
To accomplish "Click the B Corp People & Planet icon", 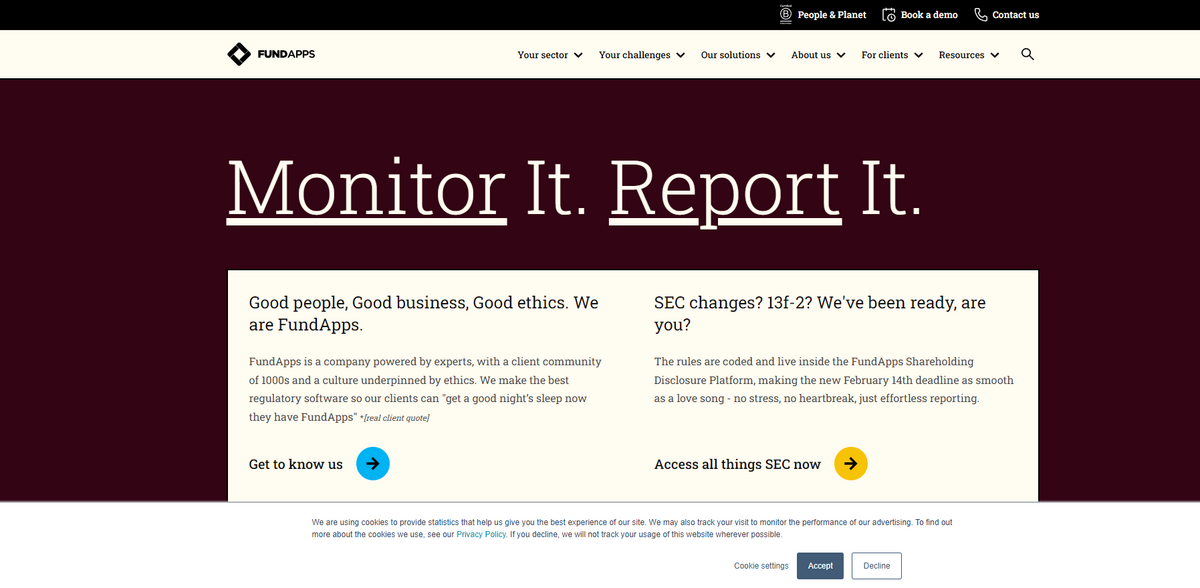I will pos(786,14).
